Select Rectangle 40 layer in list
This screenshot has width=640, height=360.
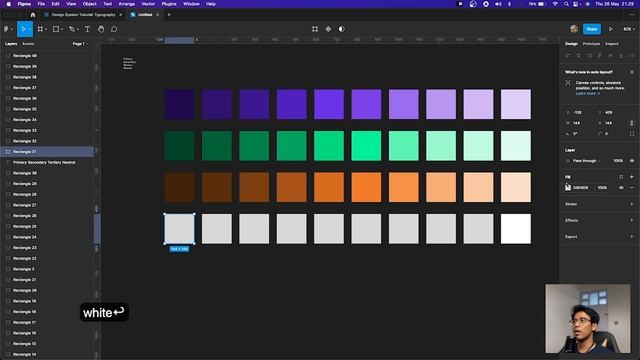coord(47,56)
